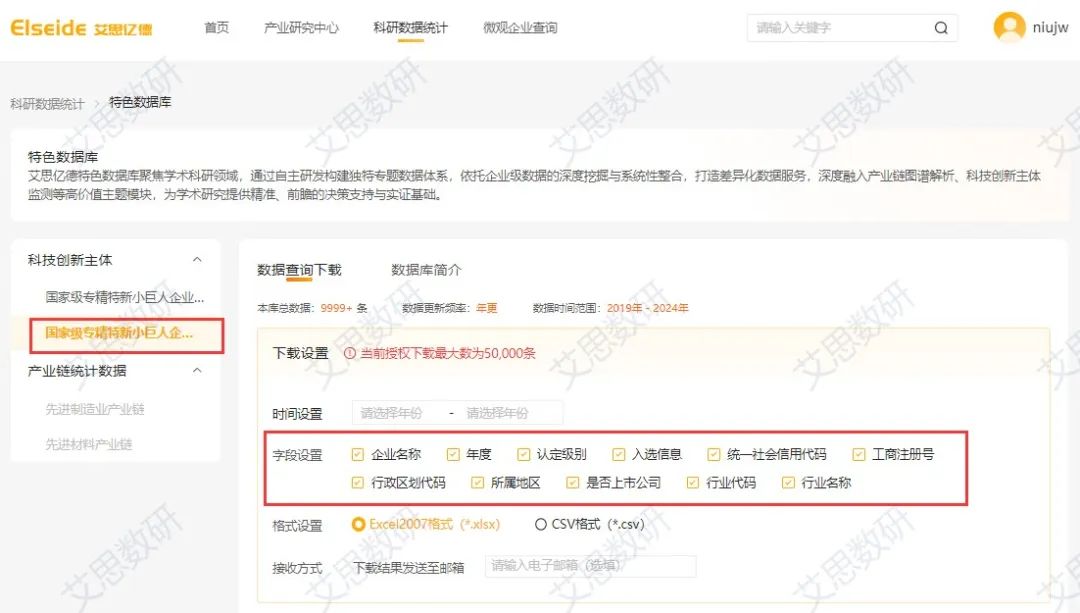Open 微观企业查询 menu
This screenshot has width=1080, height=613.
point(520,28)
